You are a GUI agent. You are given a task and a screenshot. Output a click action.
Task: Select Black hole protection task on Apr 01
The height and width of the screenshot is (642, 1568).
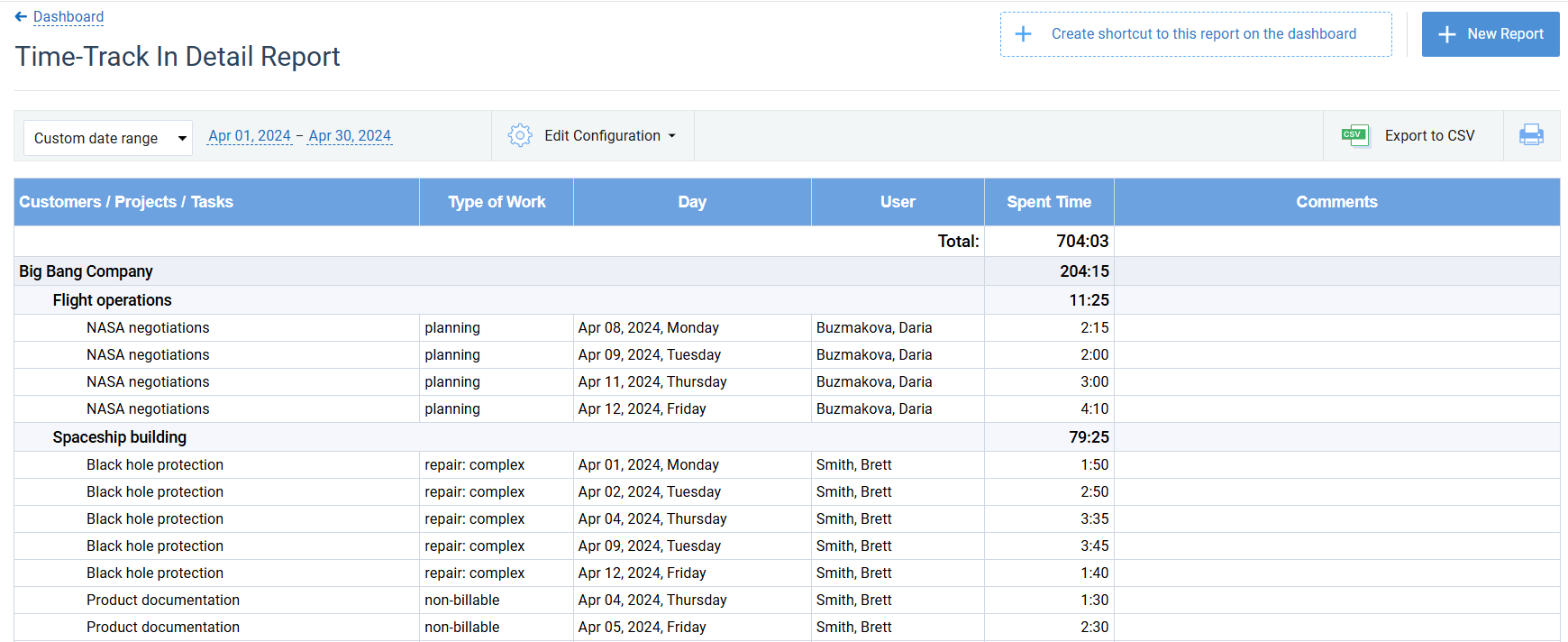(x=155, y=464)
